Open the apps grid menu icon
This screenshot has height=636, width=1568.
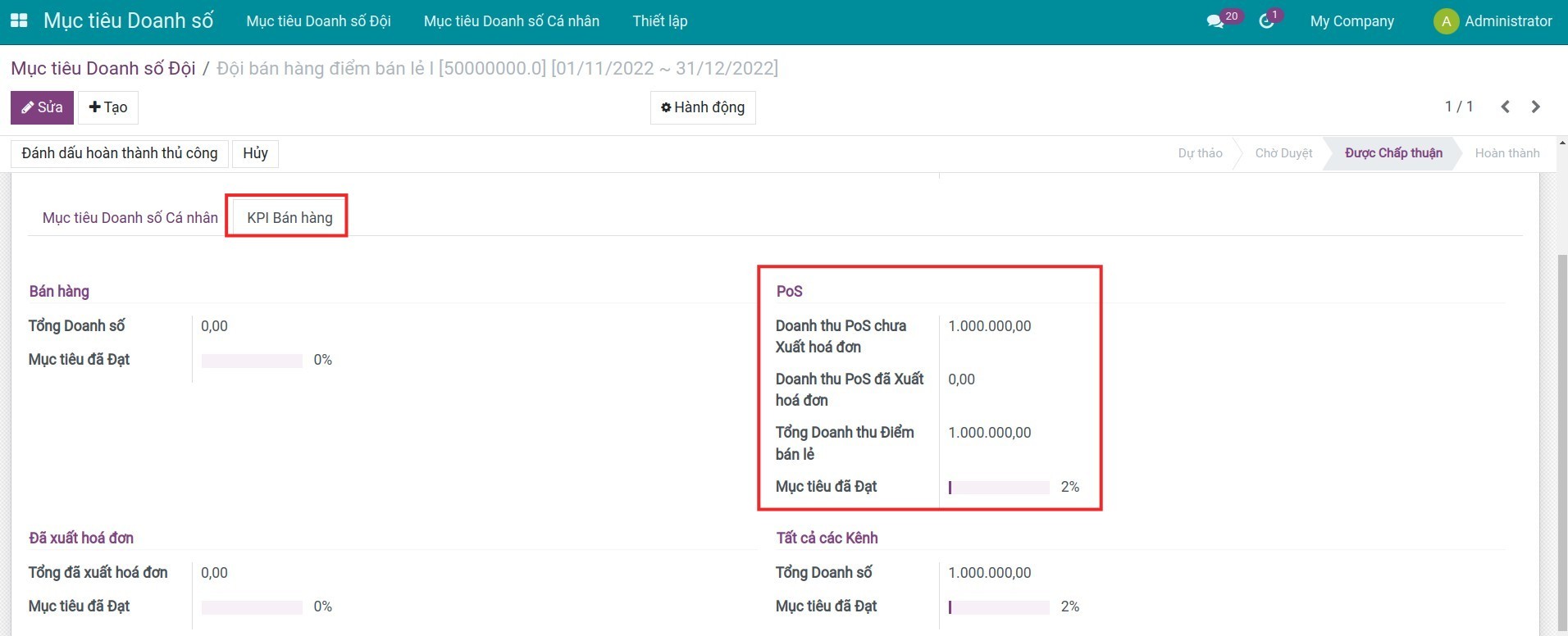coord(19,20)
